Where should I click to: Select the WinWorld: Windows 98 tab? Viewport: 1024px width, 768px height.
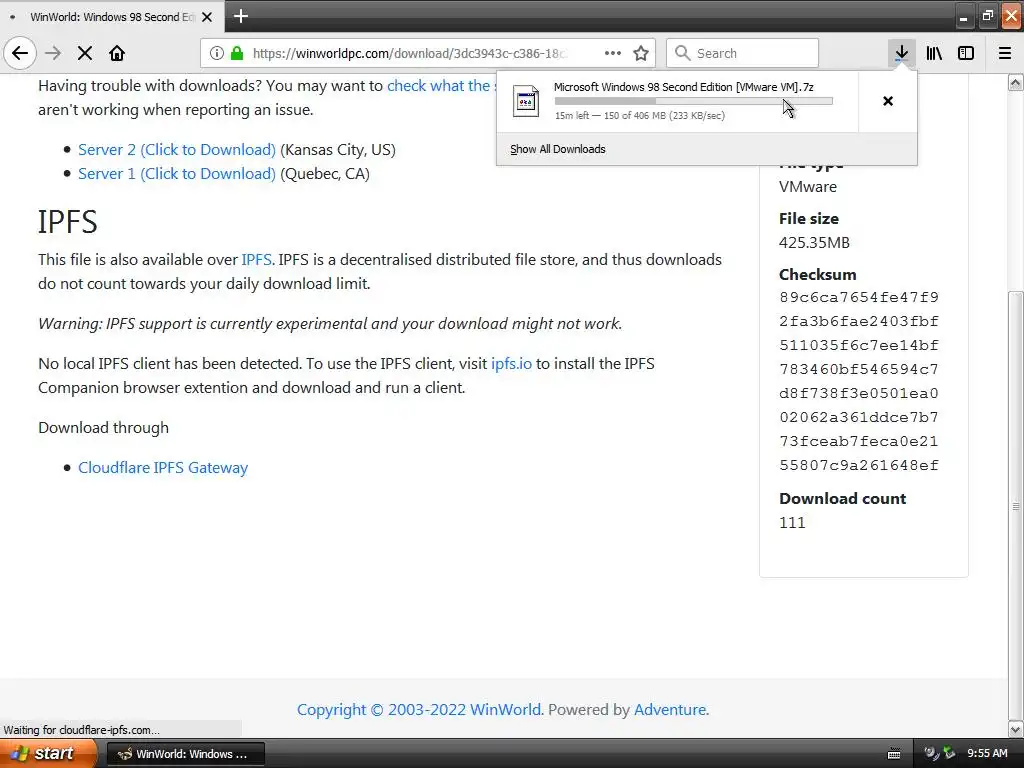click(x=111, y=16)
